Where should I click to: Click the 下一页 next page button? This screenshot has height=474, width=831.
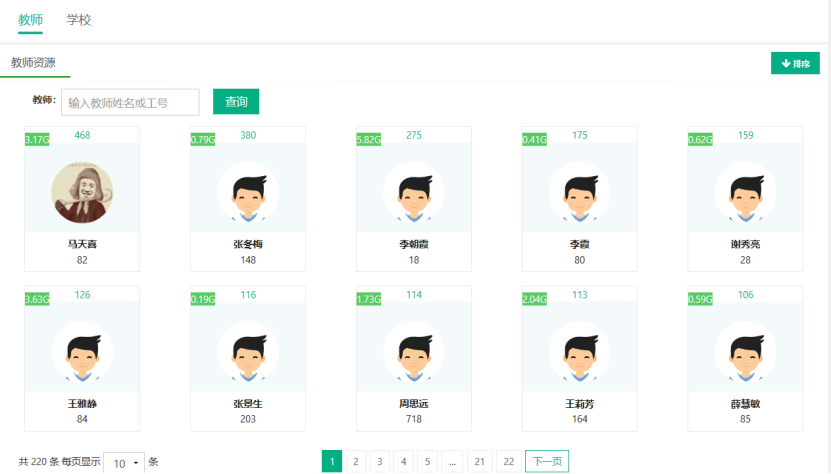546,461
